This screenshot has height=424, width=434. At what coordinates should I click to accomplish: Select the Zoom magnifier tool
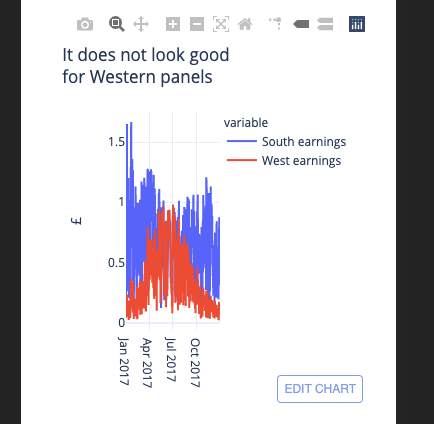pos(117,24)
